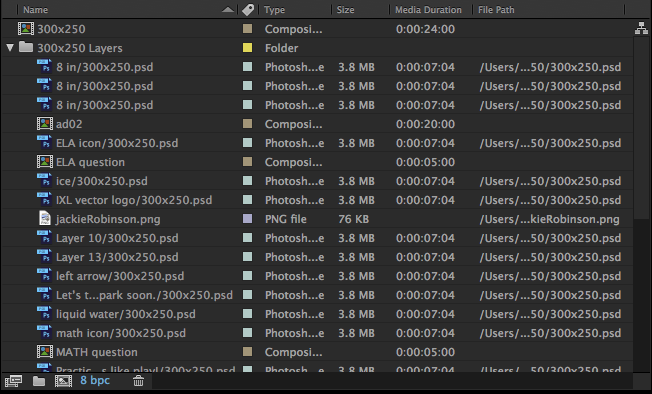Click the IXL vector logo Photoshop file icon
Screen dimensions: 652x394
pos(44,199)
